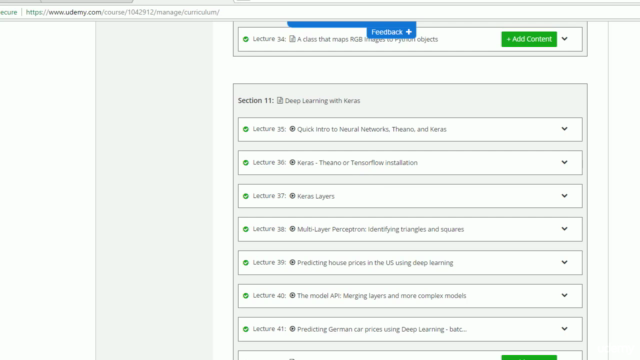Click 'Predicting house prices in the US' title
The image size is (640, 360).
point(375,262)
